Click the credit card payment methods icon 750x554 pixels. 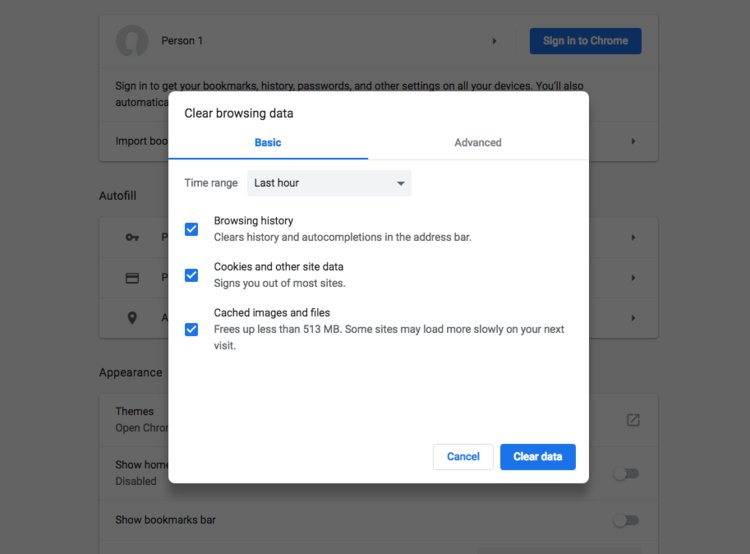132,278
